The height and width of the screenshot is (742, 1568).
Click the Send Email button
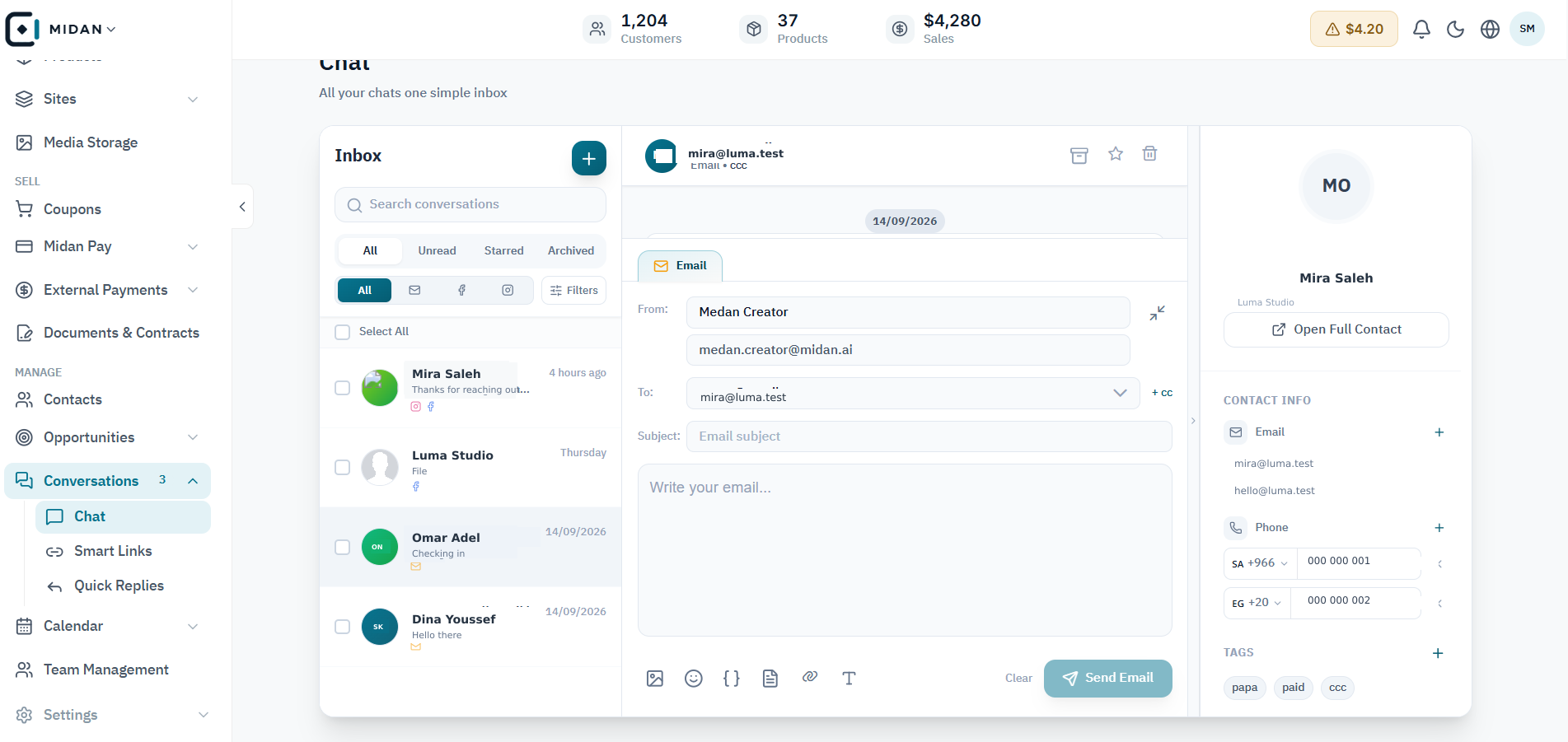[x=1107, y=679]
